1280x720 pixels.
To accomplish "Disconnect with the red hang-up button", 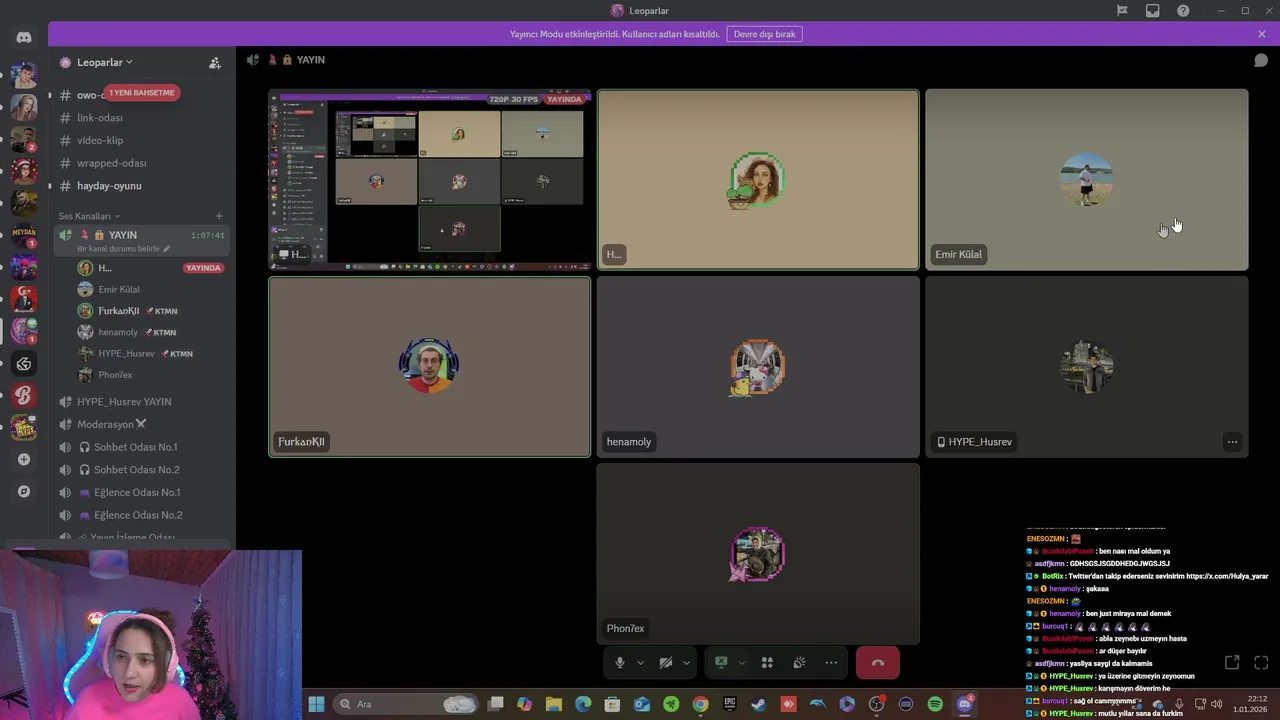I will pyautogui.click(x=878, y=663).
